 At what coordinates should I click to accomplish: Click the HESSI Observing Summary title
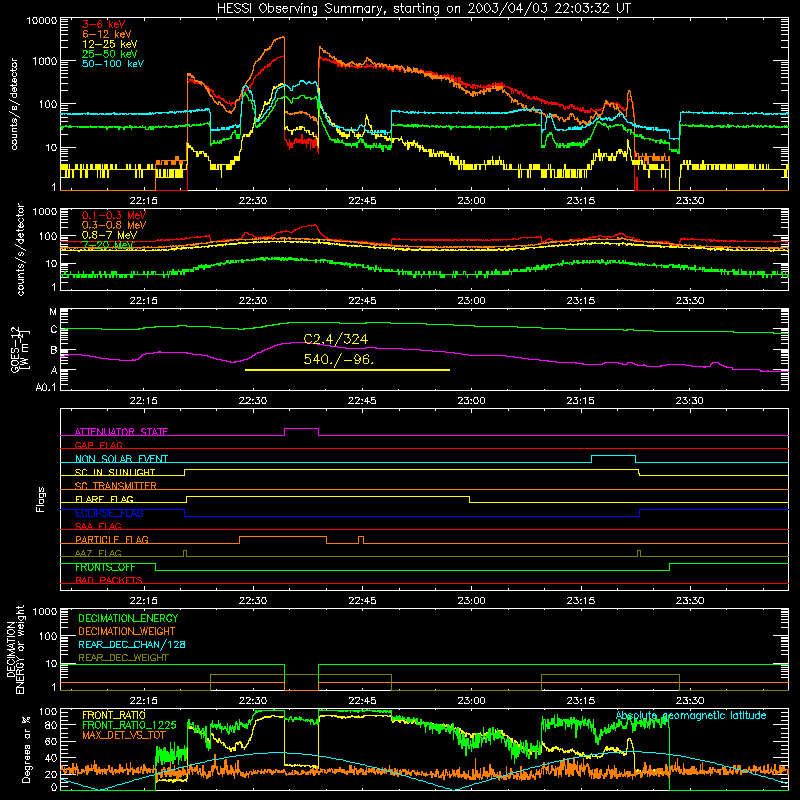coord(424,9)
